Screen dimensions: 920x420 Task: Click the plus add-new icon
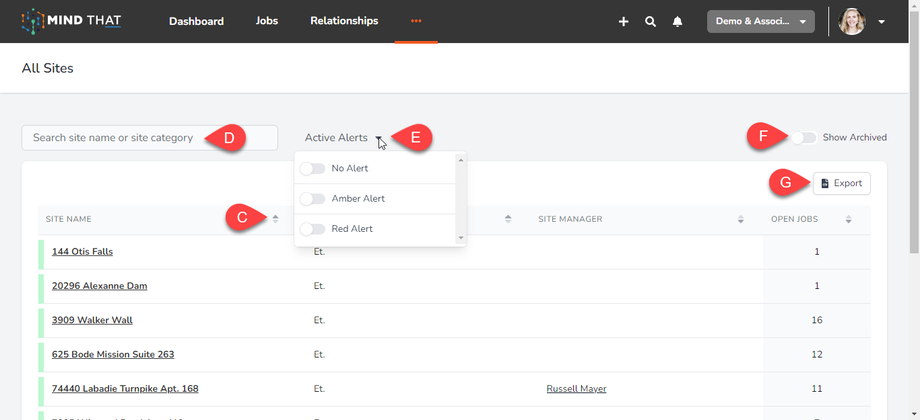pos(623,21)
